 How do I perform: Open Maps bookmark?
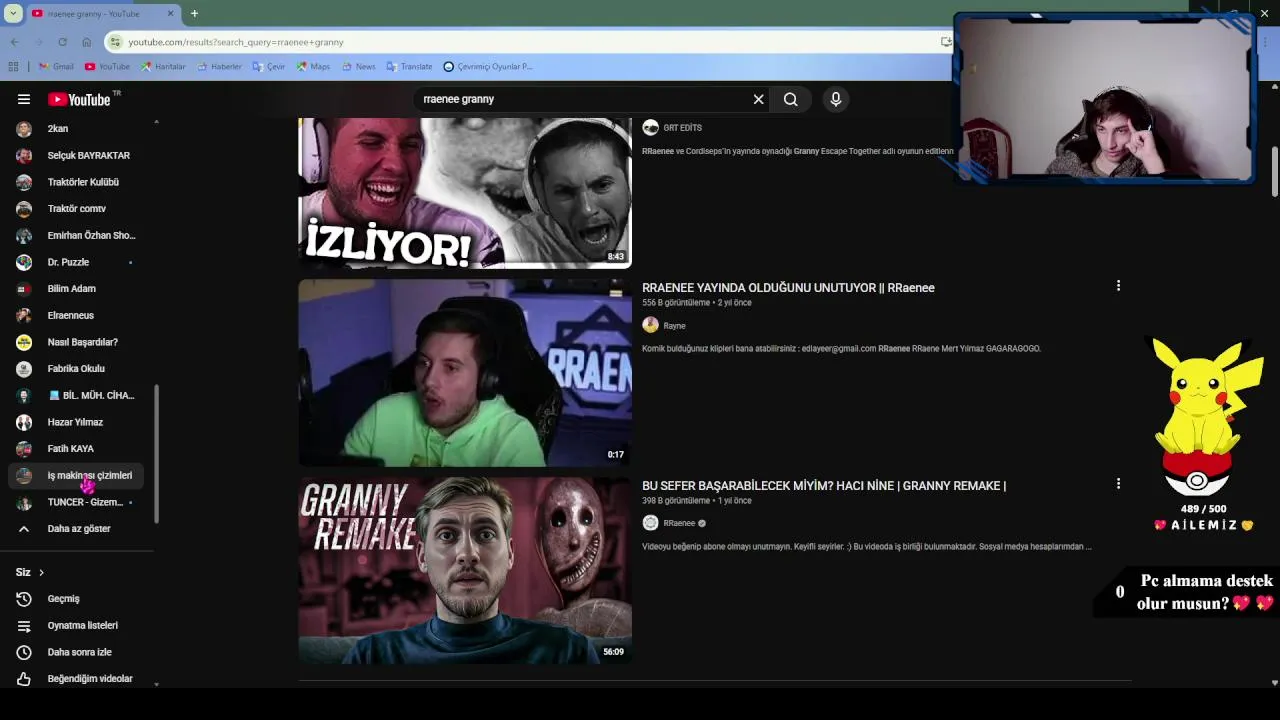pos(313,67)
